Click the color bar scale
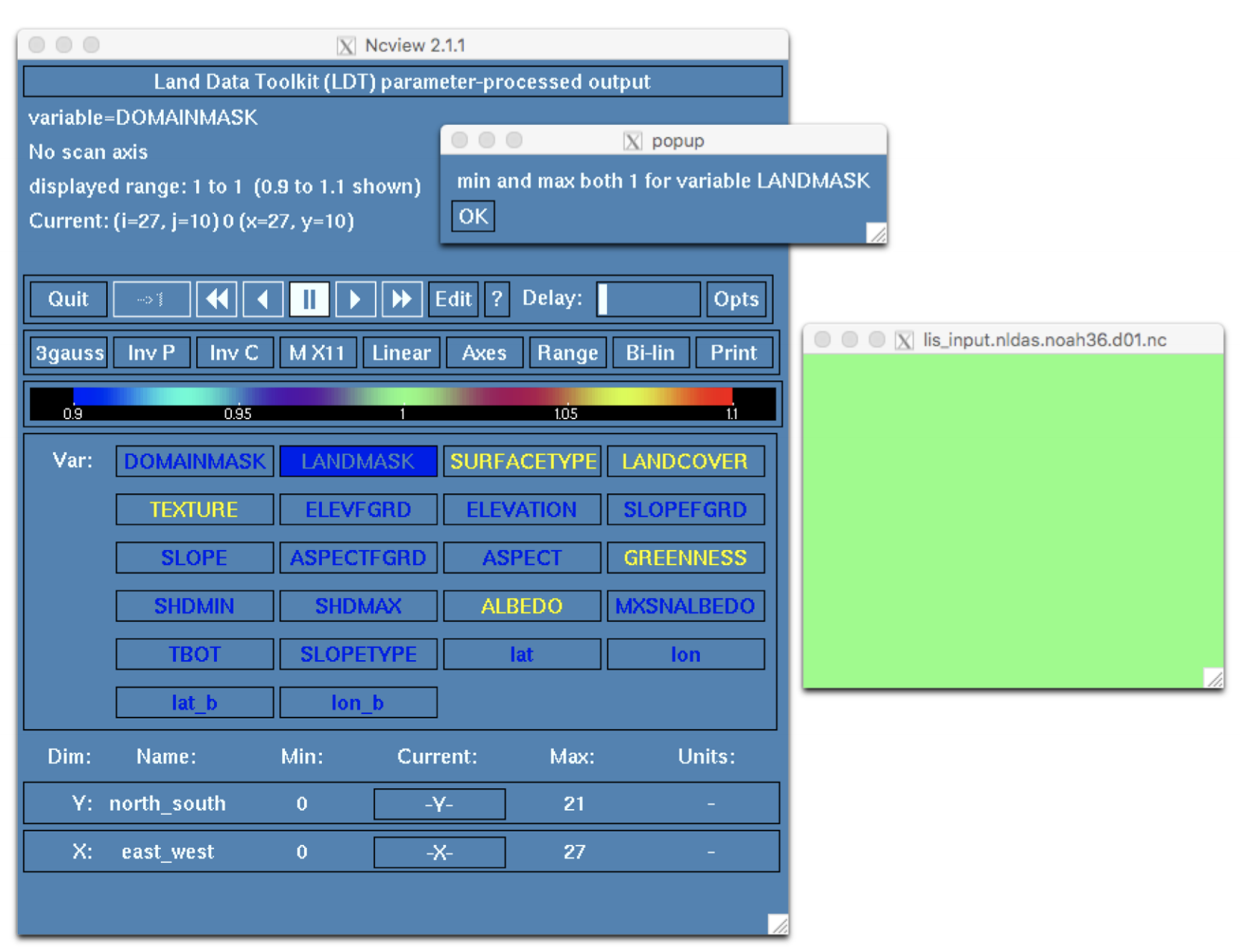The width and height of the screenshot is (1241, 952). 403,403
